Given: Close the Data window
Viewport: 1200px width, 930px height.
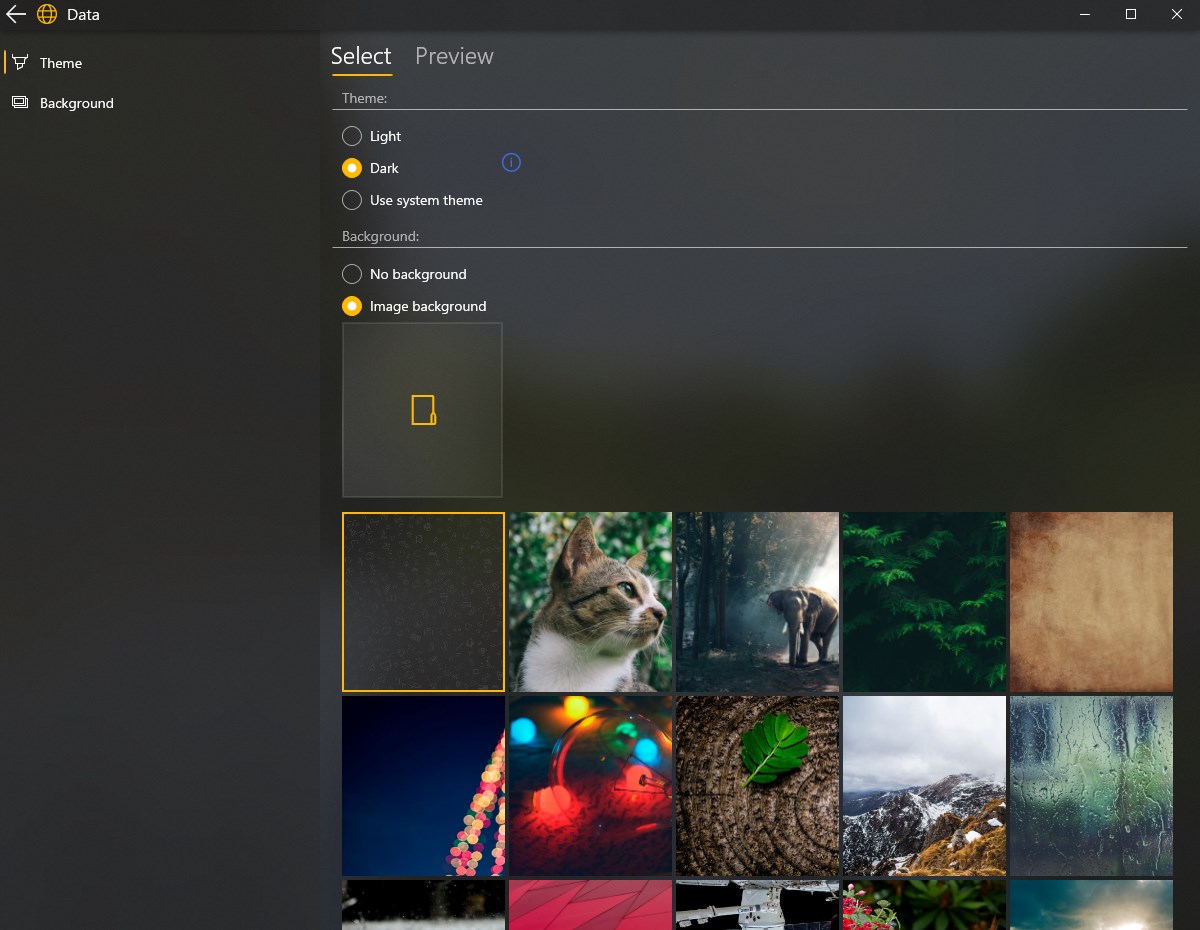Looking at the screenshot, I should [1177, 14].
